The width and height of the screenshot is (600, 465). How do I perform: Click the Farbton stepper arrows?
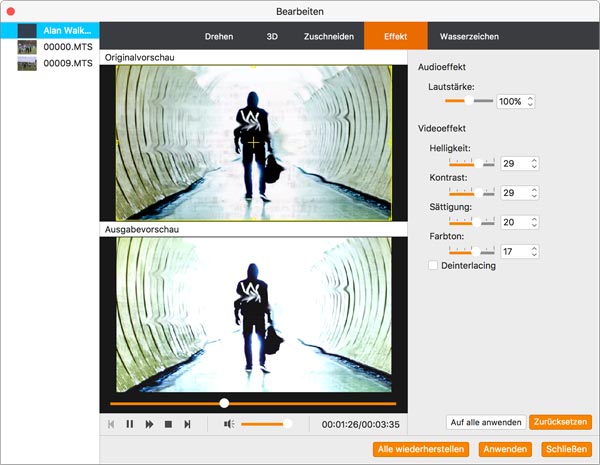[x=534, y=251]
